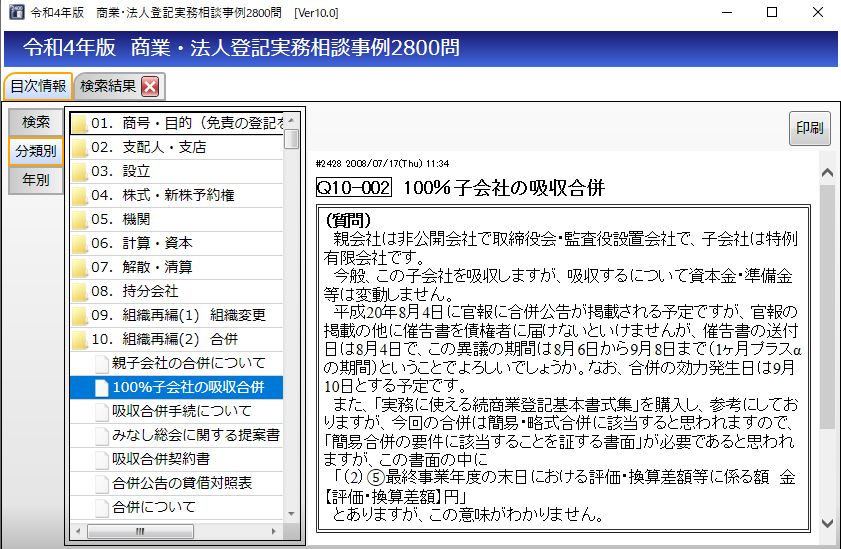The width and height of the screenshot is (841, 549).
Task: Select the 分類別 side tab
Action: (x=36, y=151)
